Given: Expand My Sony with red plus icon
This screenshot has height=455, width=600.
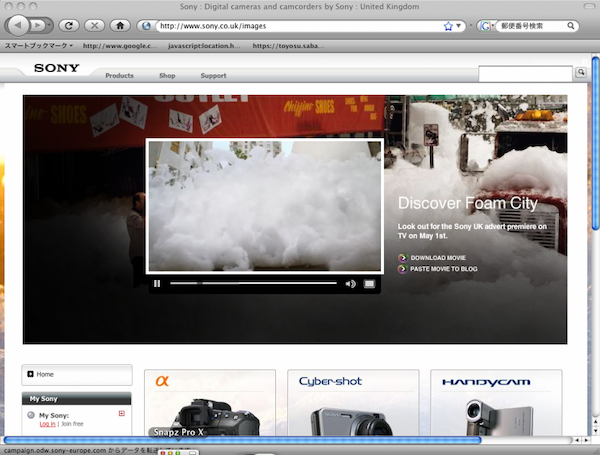Looking at the screenshot, I should pos(122,413).
